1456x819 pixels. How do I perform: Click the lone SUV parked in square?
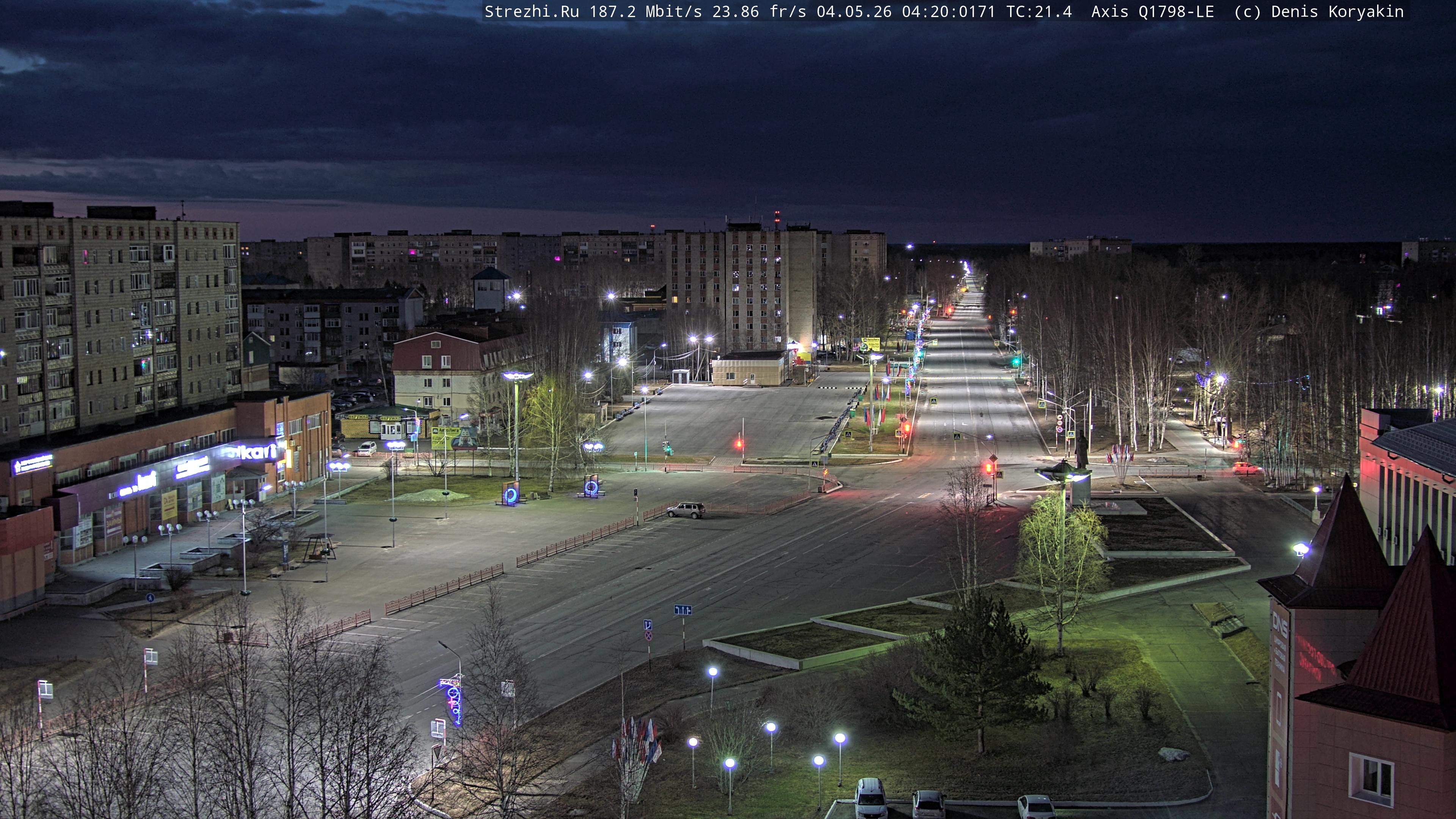tap(686, 510)
